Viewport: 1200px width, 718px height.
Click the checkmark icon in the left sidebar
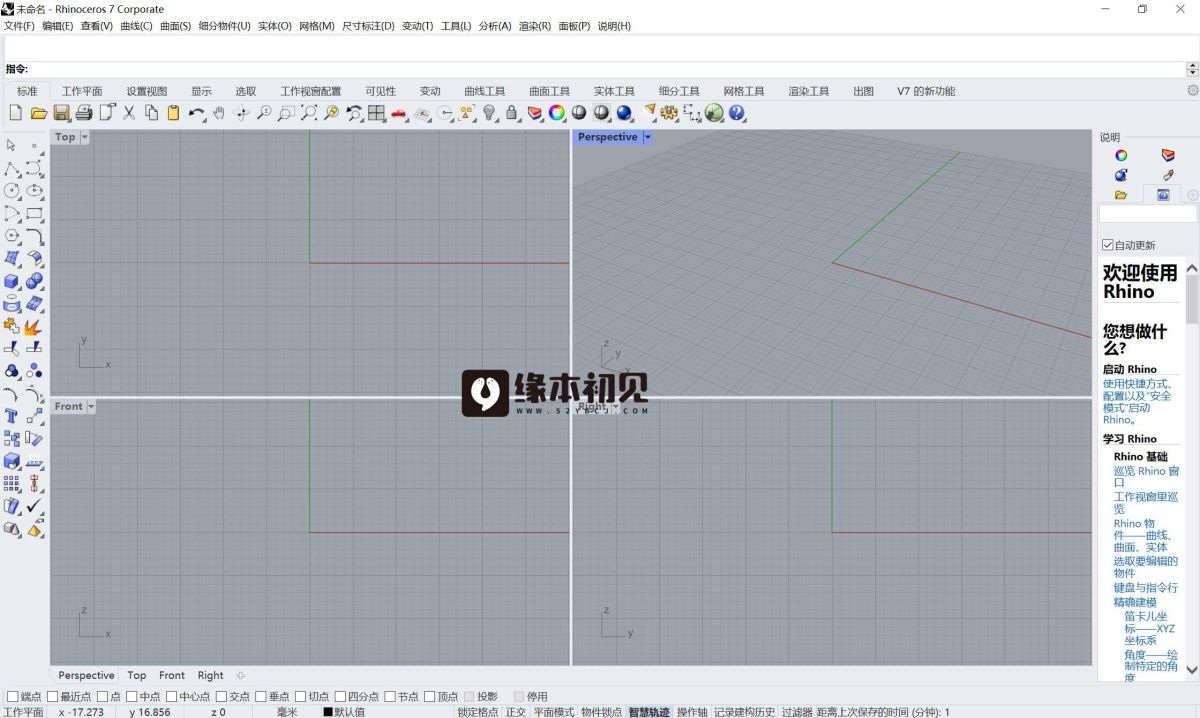(35, 506)
